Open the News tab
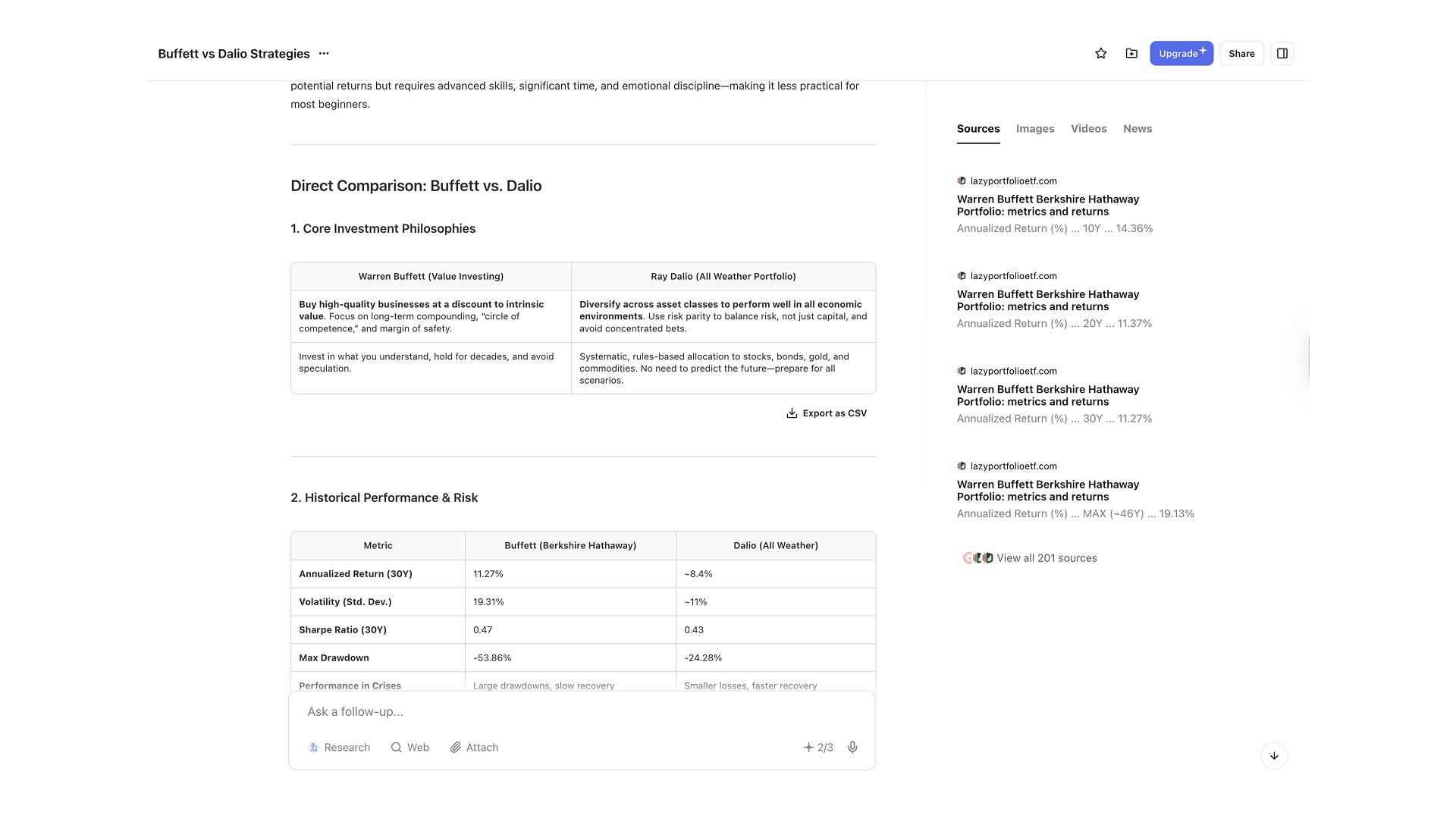Screen dimensions: 1456x819 (x=1137, y=129)
